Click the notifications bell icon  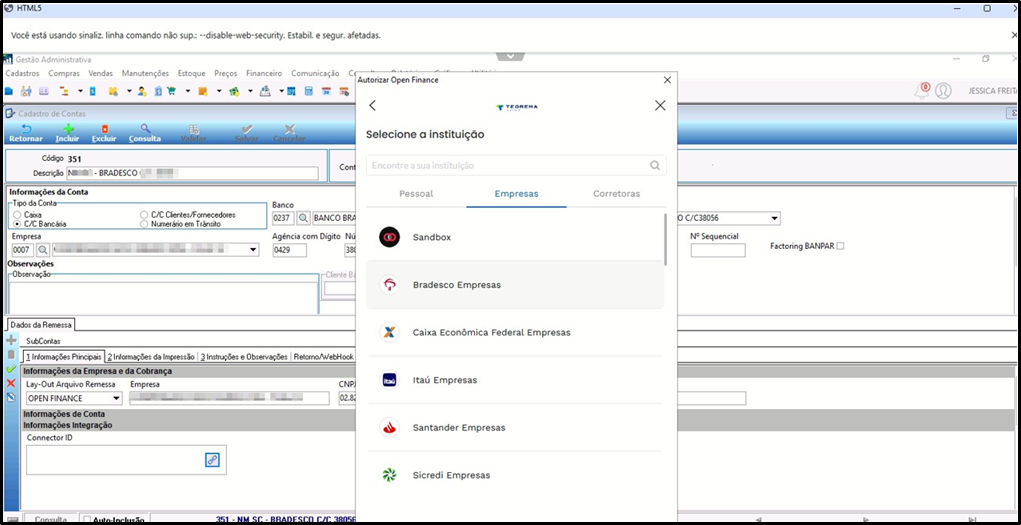click(922, 91)
